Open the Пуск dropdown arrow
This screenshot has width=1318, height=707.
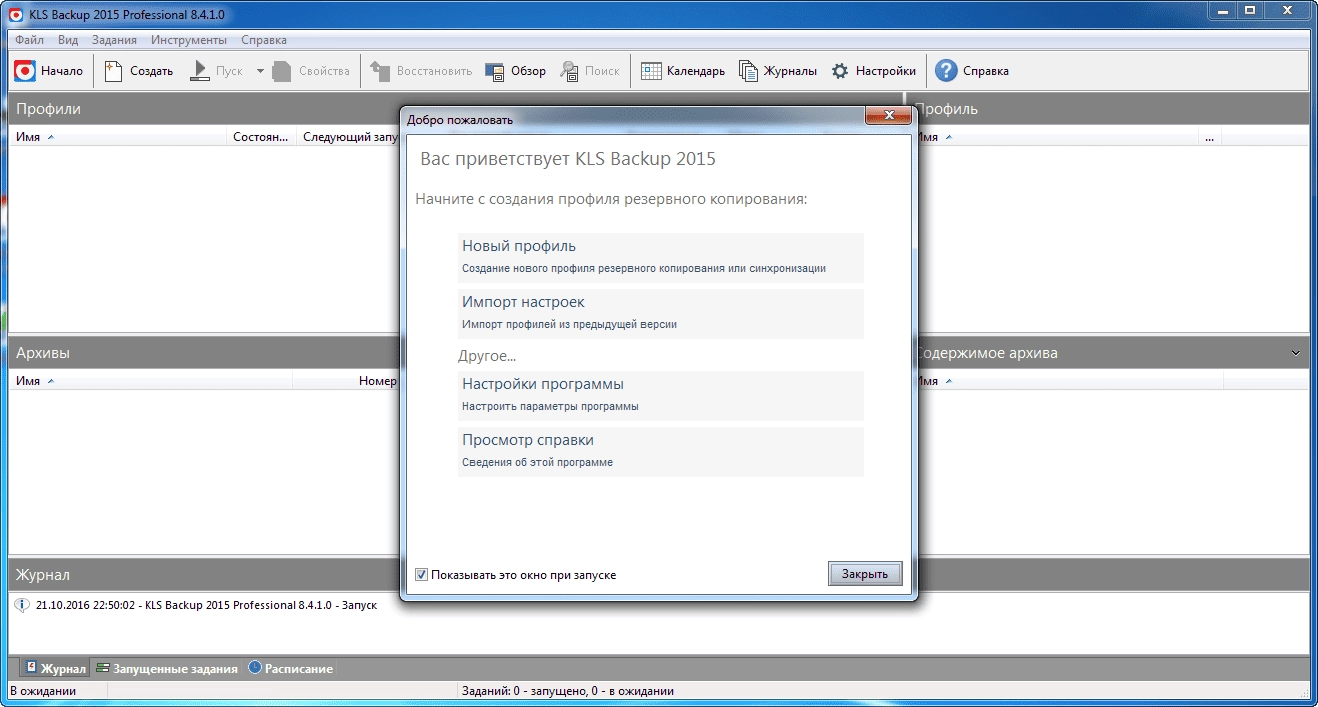(260, 71)
